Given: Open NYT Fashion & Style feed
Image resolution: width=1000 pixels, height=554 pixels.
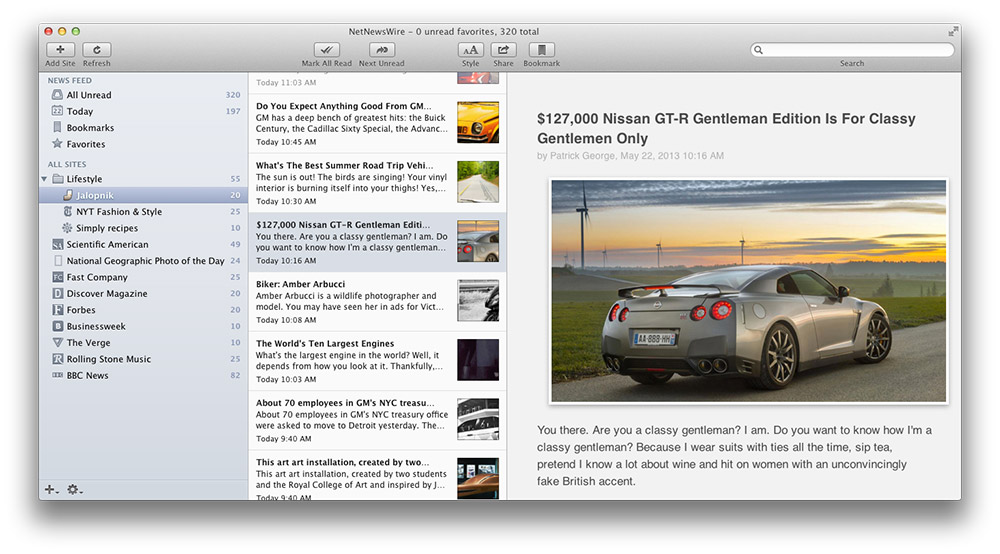Looking at the screenshot, I should [145, 212].
